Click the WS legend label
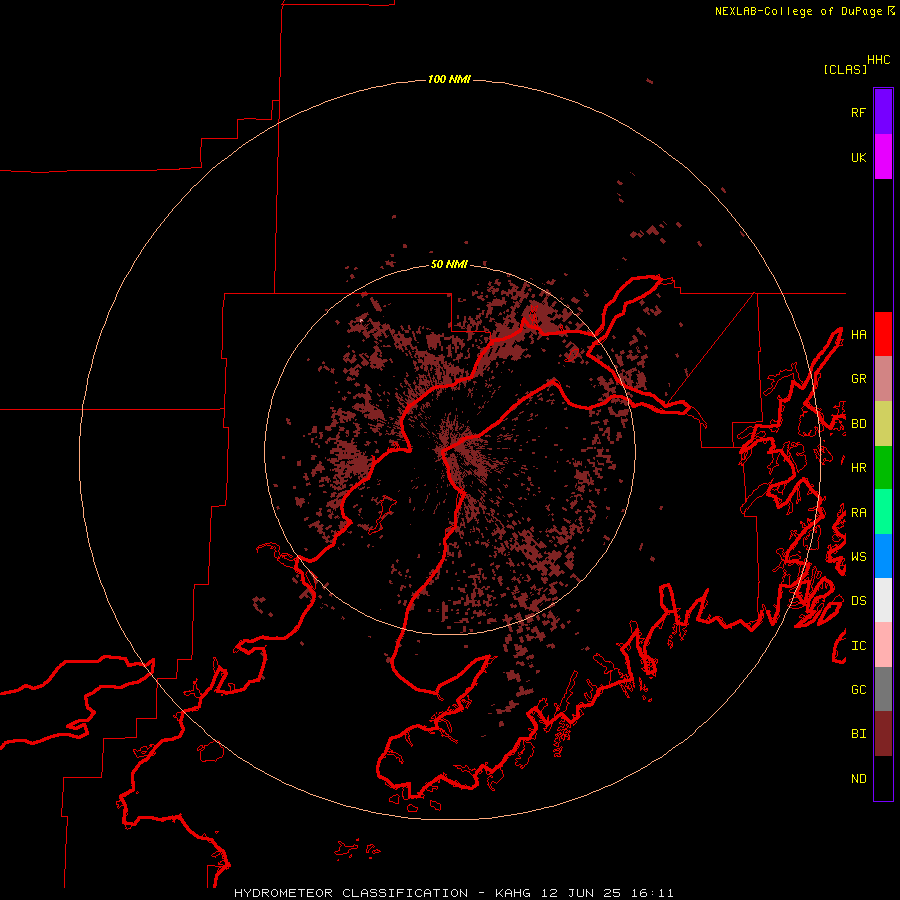The width and height of the screenshot is (900, 900). point(859,557)
